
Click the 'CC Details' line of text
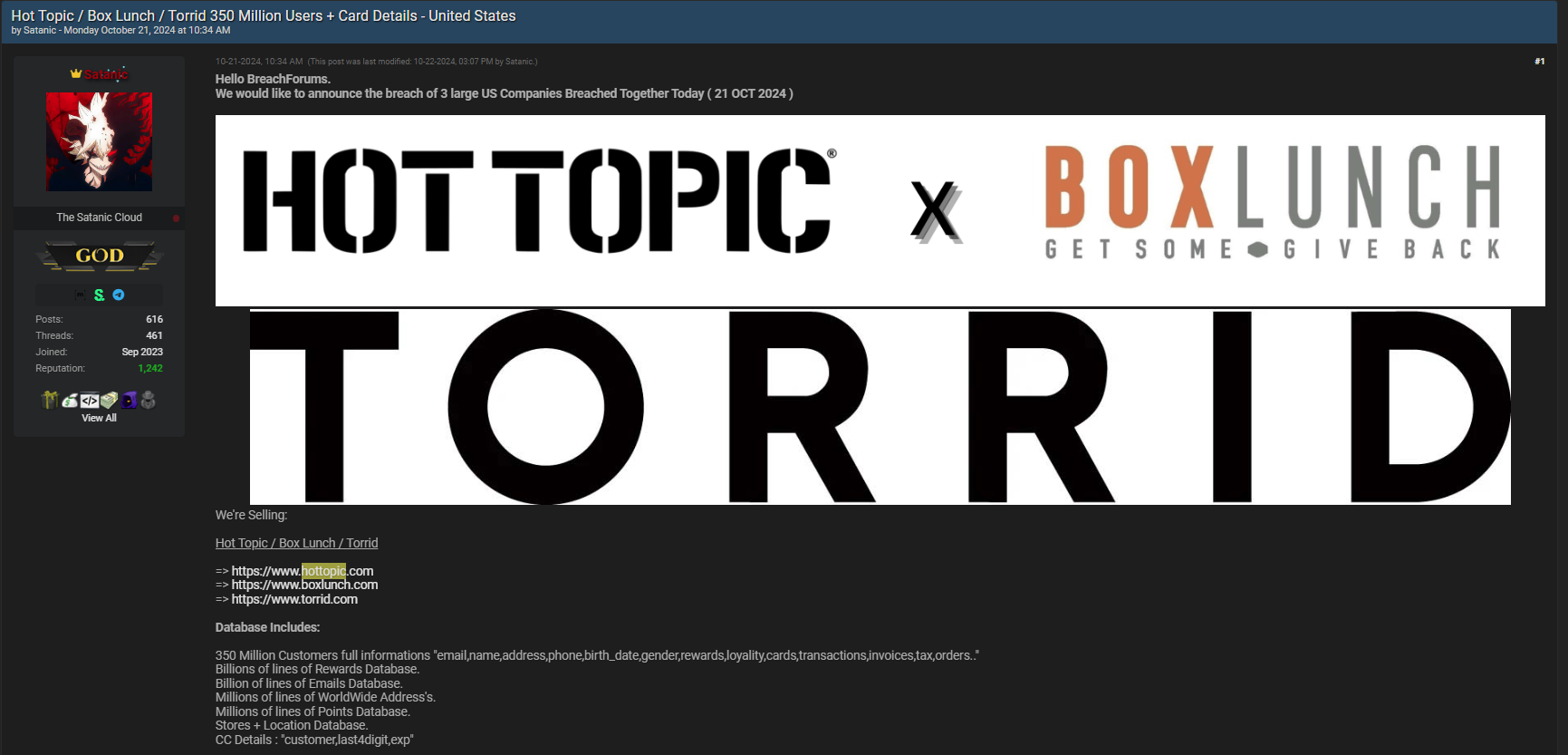coord(314,740)
